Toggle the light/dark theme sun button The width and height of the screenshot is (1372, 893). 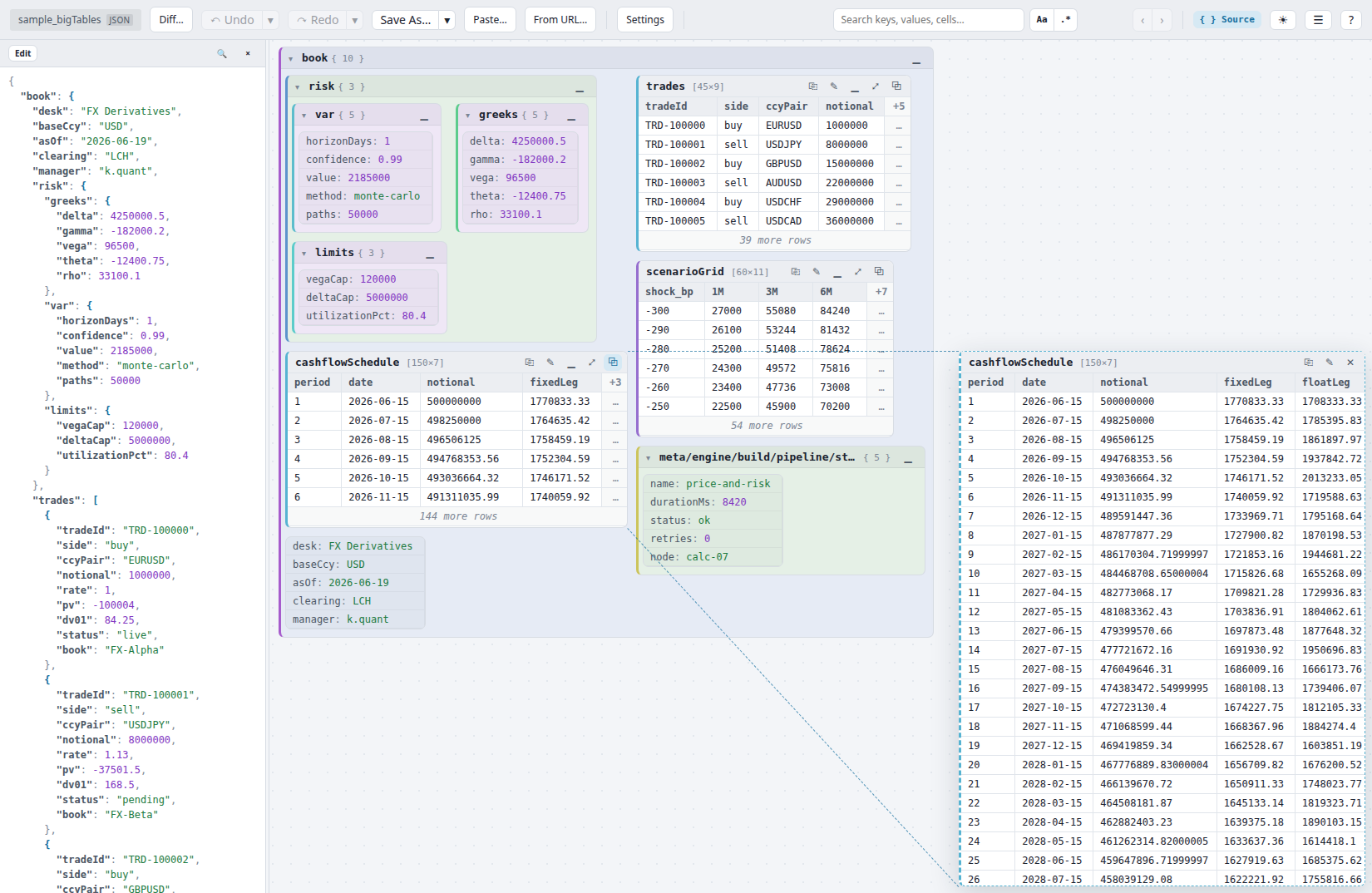tap(1283, 20)
